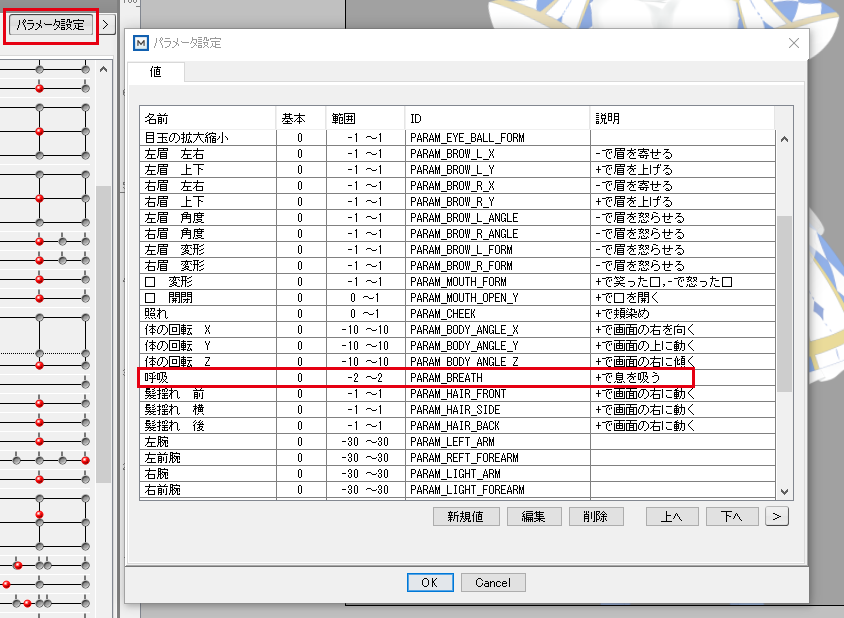Screen dimensions: 844x618
Task: Select the 口 開閉 row
Action: coord(458,298)
